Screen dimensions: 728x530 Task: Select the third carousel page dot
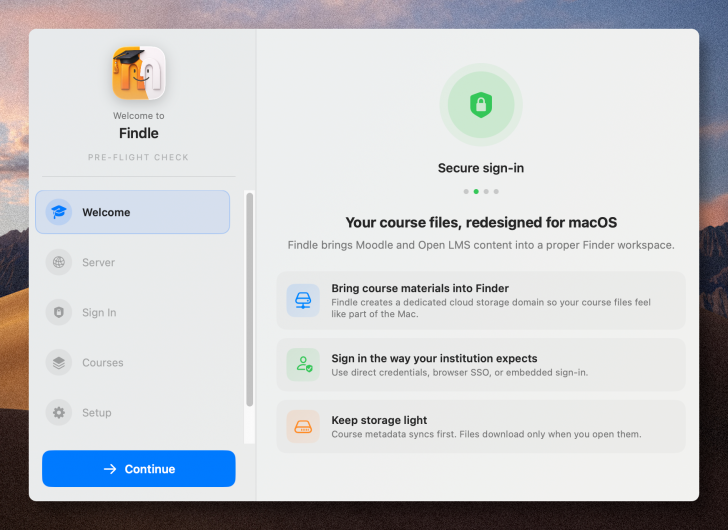486,192
